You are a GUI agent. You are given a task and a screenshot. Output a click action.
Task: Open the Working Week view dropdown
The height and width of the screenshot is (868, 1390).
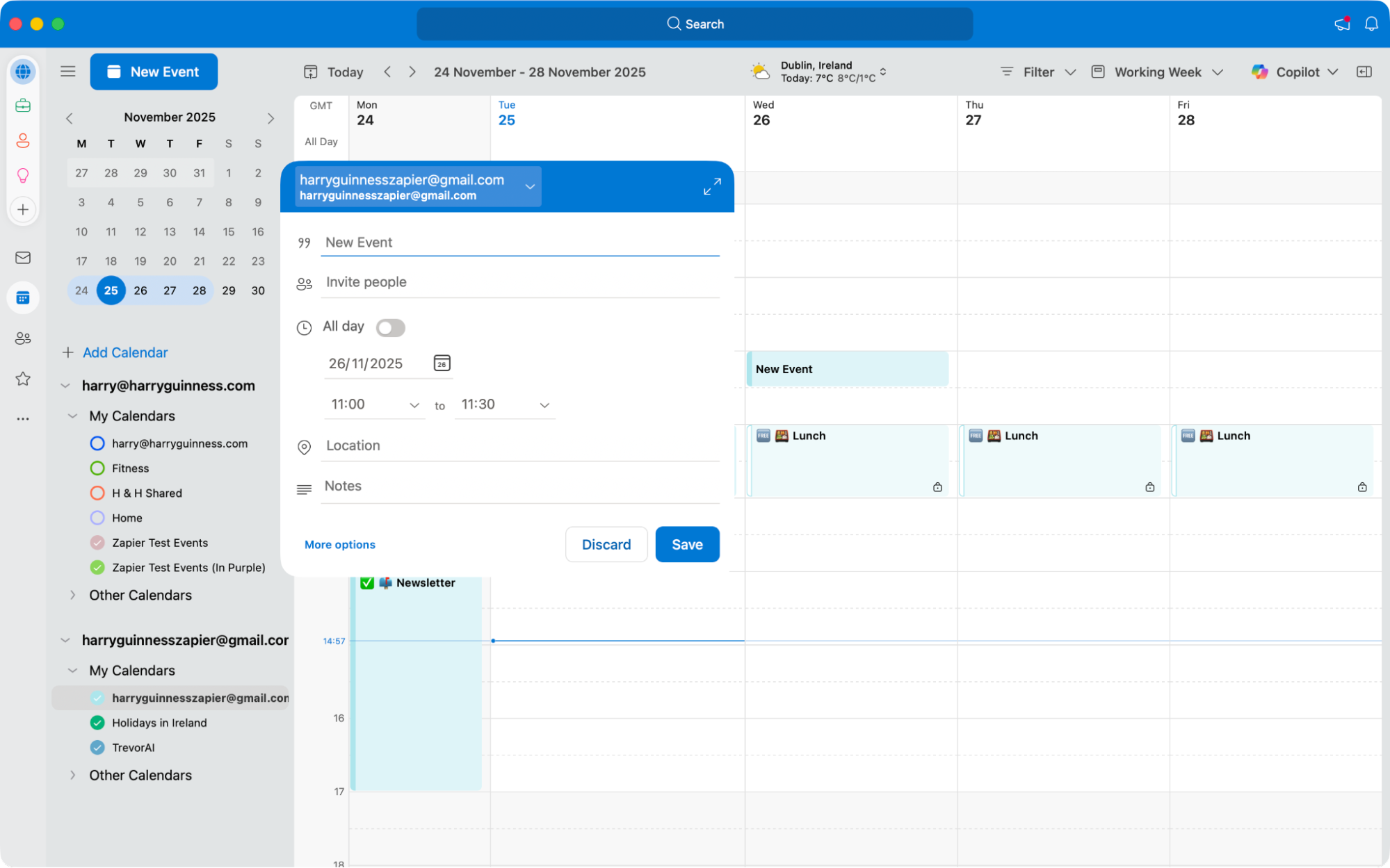[x=1157, y=72]
